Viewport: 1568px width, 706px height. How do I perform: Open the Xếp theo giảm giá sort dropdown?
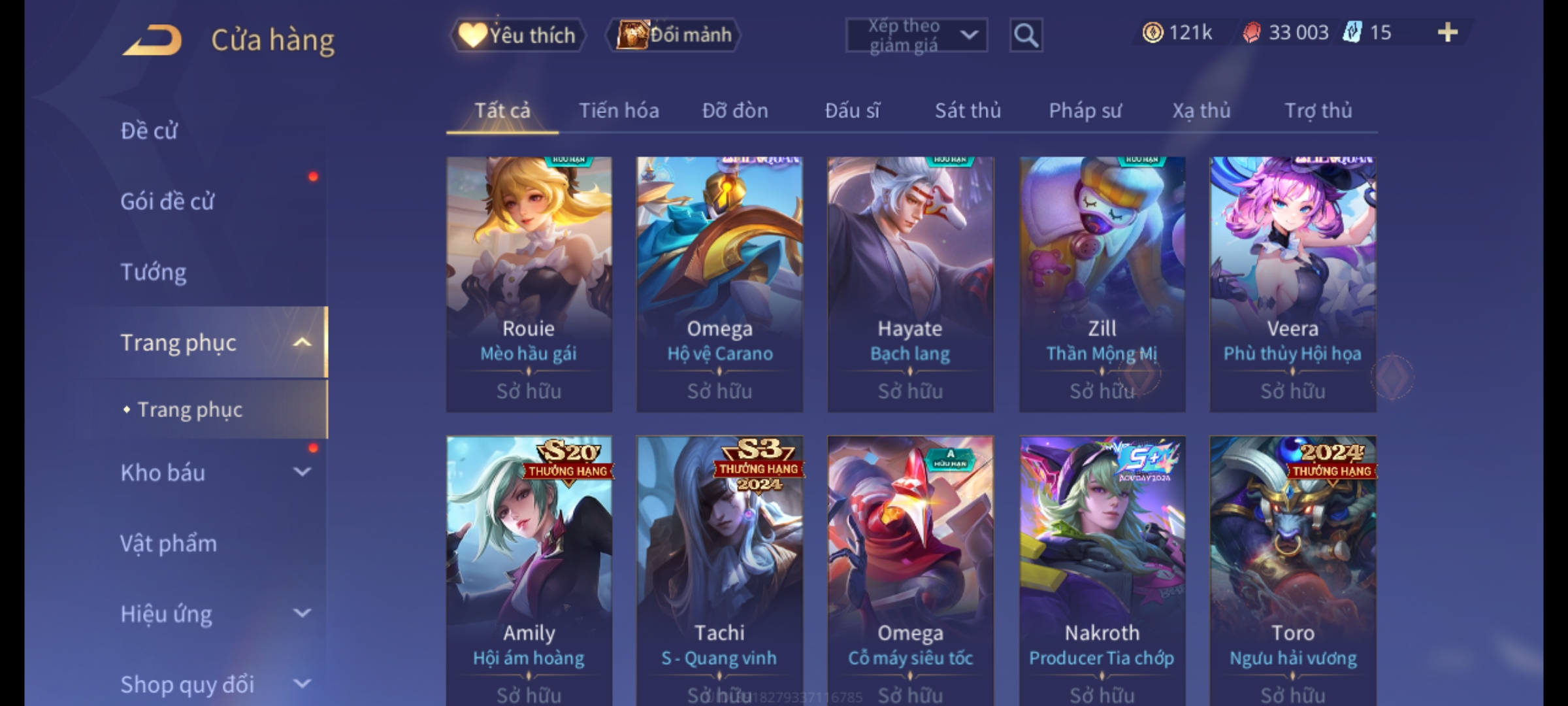point(916,35)
